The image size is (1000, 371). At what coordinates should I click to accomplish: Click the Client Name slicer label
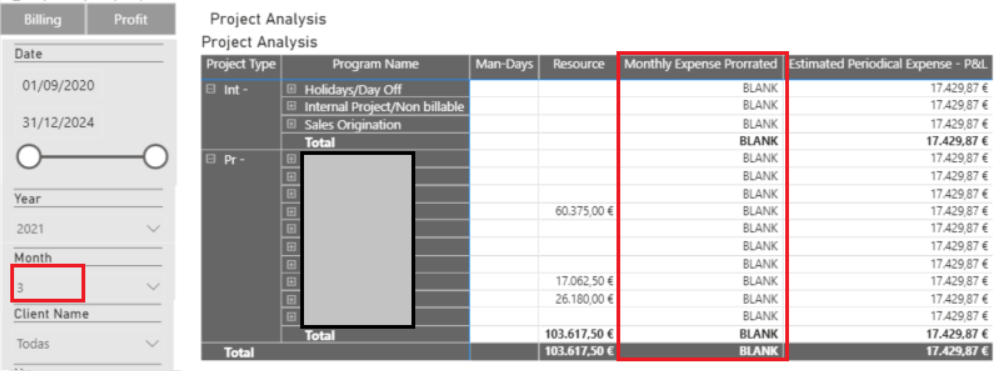pos(52,314)
